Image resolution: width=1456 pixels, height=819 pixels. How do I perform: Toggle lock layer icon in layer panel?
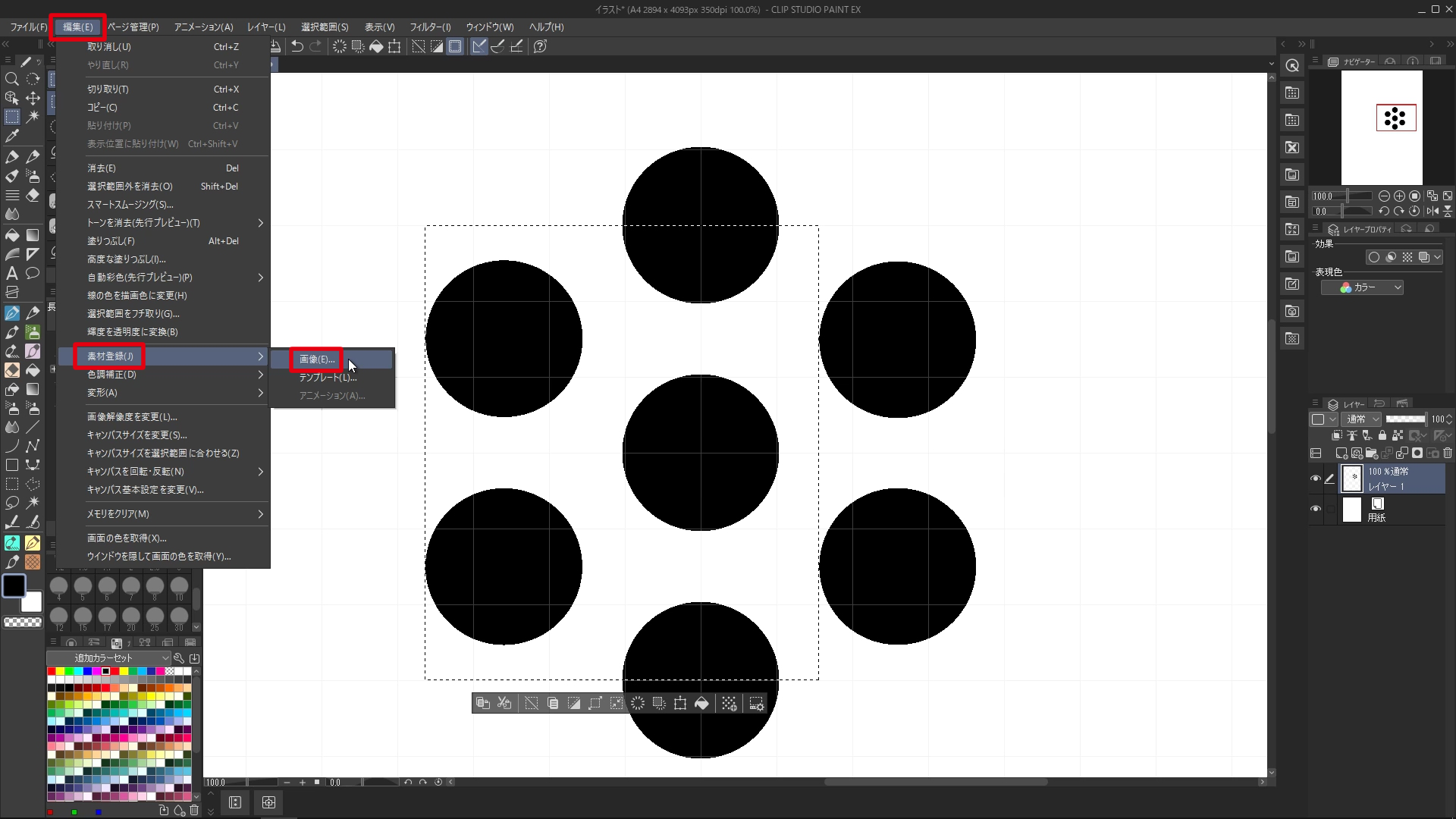1382,435
